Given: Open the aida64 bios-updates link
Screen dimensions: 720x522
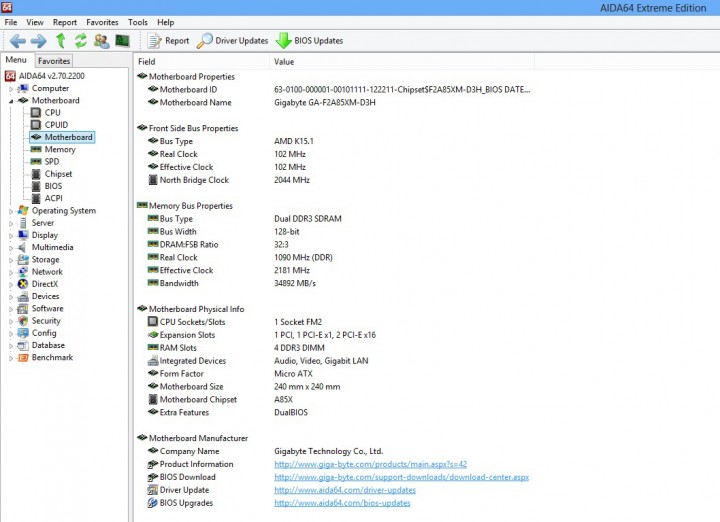Looking at the screenshot, I should click(342, 503).
